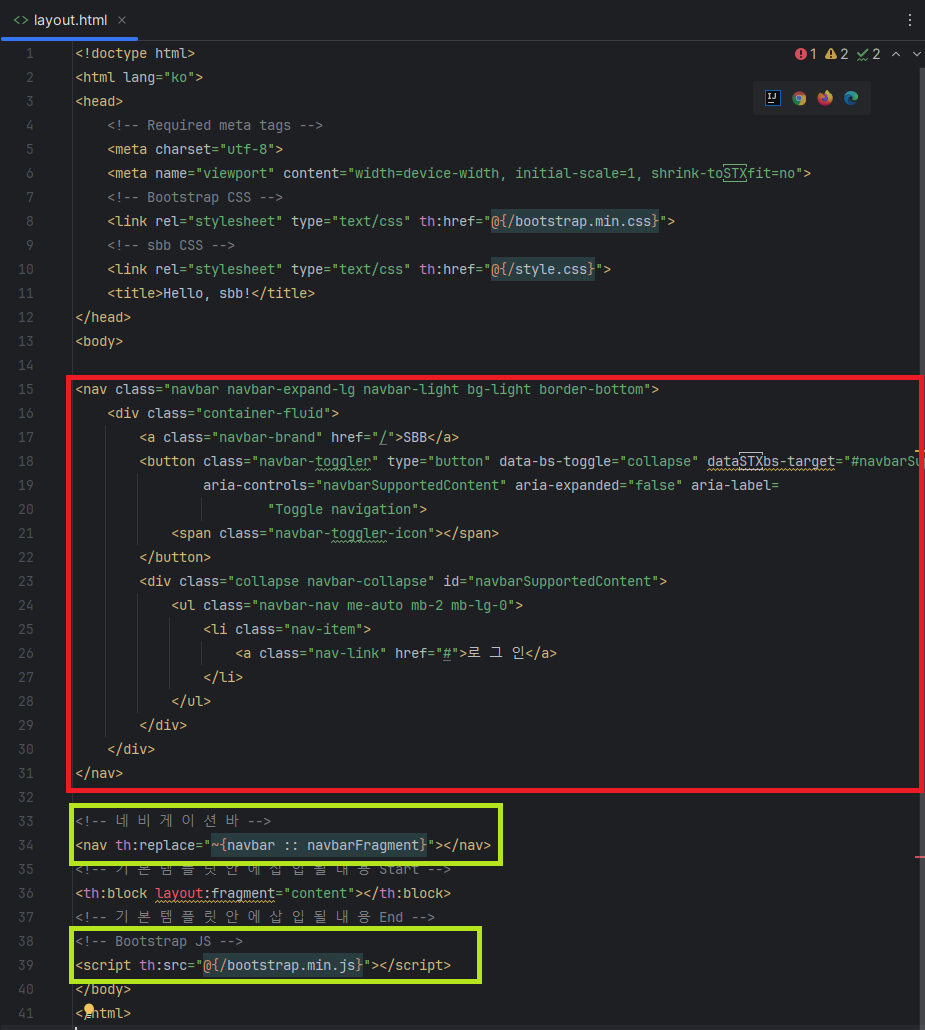
Task: Click the @{/bootstrap.min.css} expression
Action: tap(575, 221)
